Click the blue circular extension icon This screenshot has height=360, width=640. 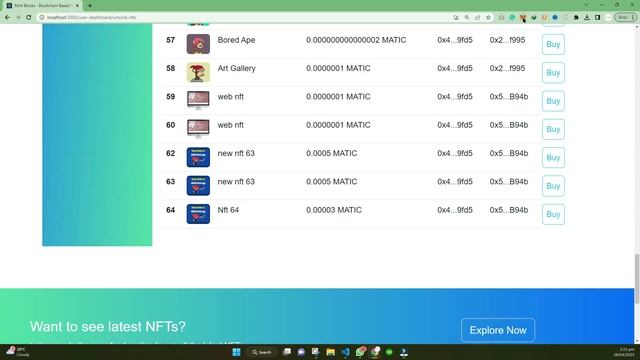(x=555, y=18)
